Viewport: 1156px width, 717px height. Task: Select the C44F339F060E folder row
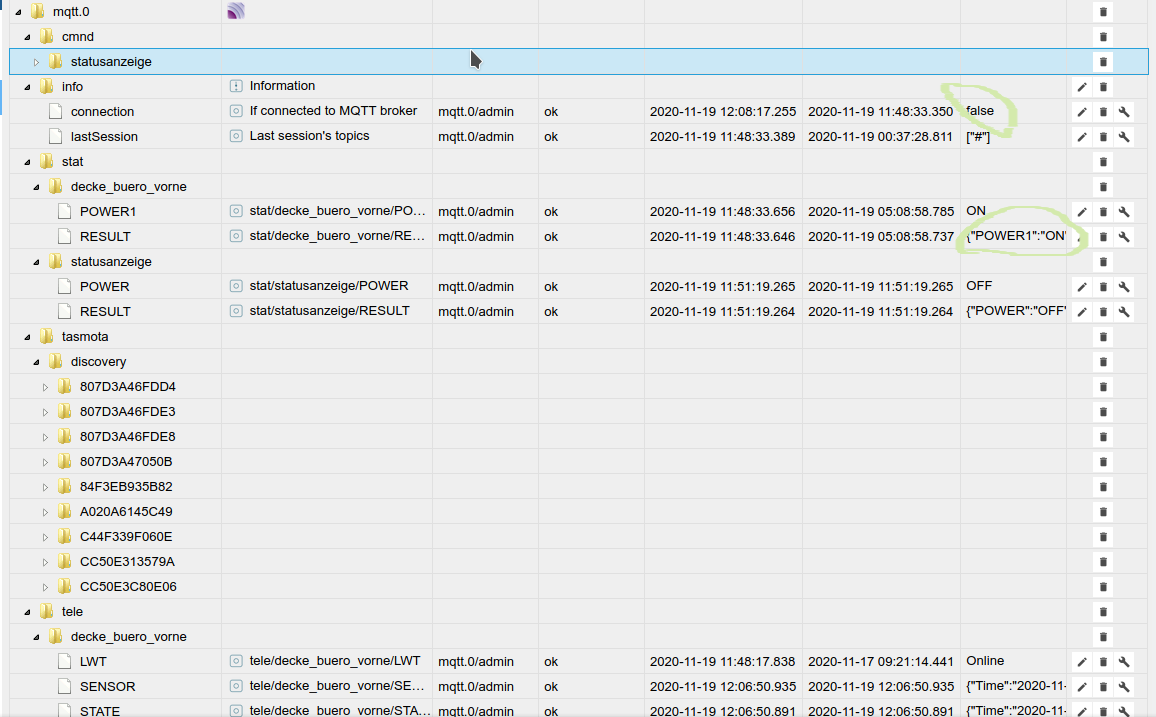click(x=126, y=537)
